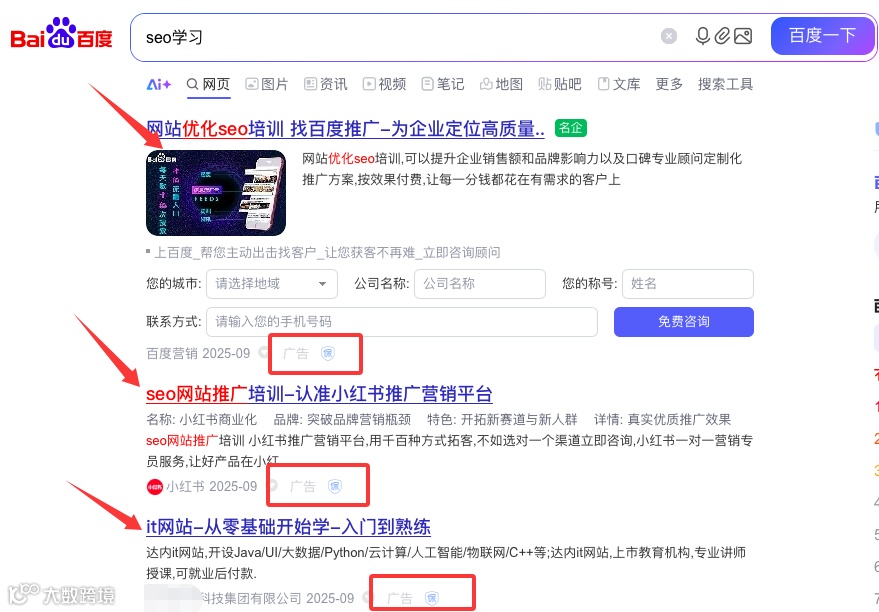Click the 品牌: 突破品牌营销瓶颈 text
This screenshot has width=879, height=612.
point(343,420)
